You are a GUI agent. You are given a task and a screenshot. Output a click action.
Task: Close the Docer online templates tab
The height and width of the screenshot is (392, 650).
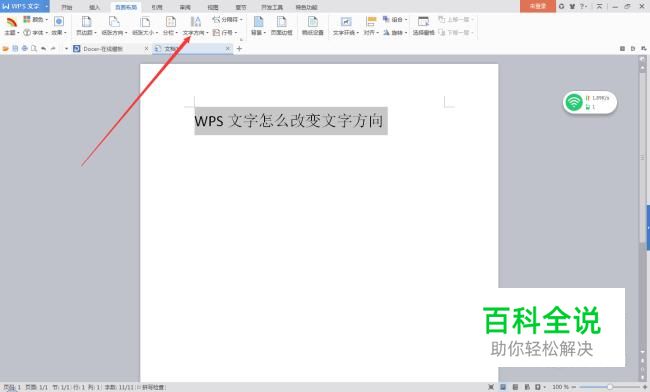(x=146, y=49)
